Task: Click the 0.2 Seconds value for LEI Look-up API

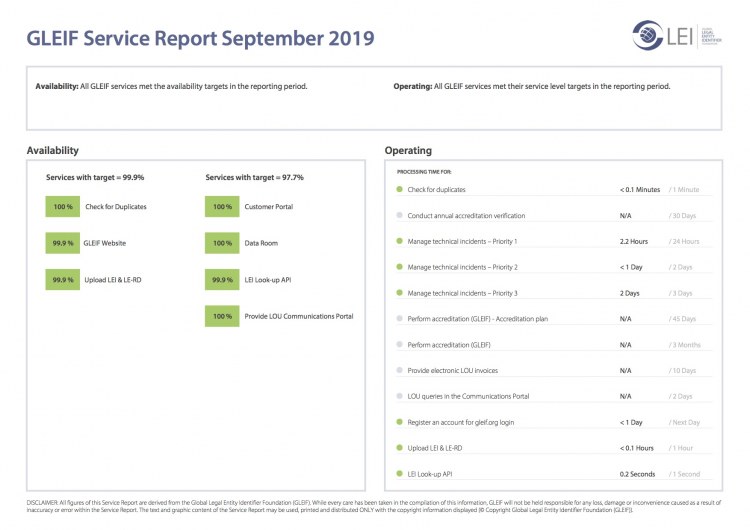Action: (637, 473)
